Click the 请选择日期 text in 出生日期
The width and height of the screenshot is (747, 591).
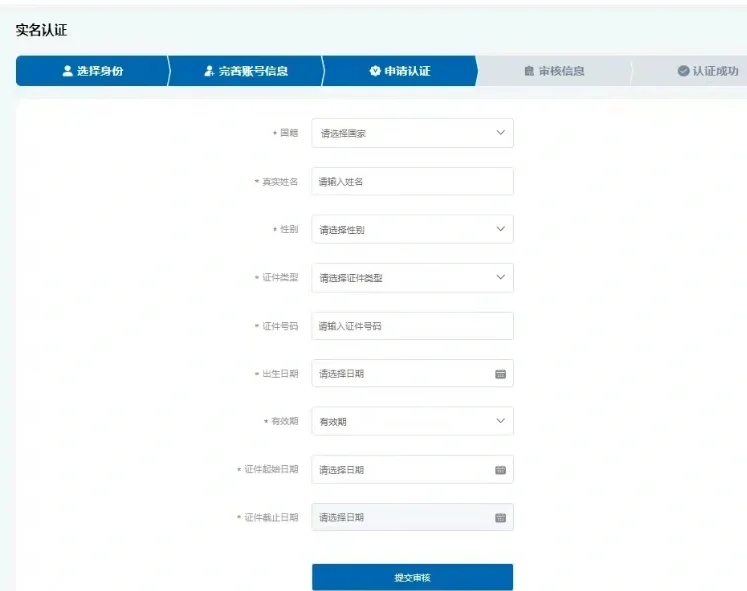[342, 374]
